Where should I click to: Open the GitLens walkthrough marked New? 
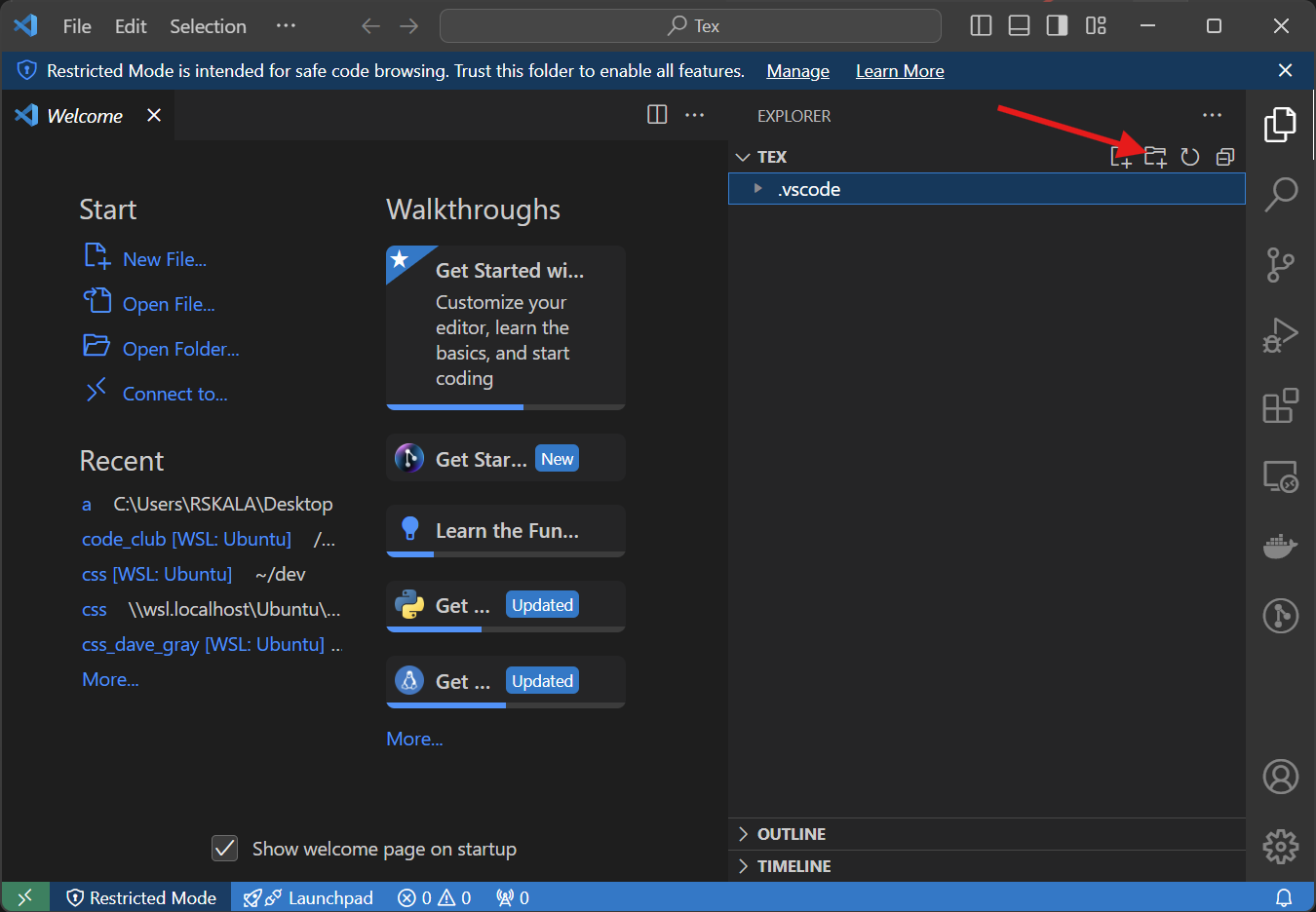(506, 458)
